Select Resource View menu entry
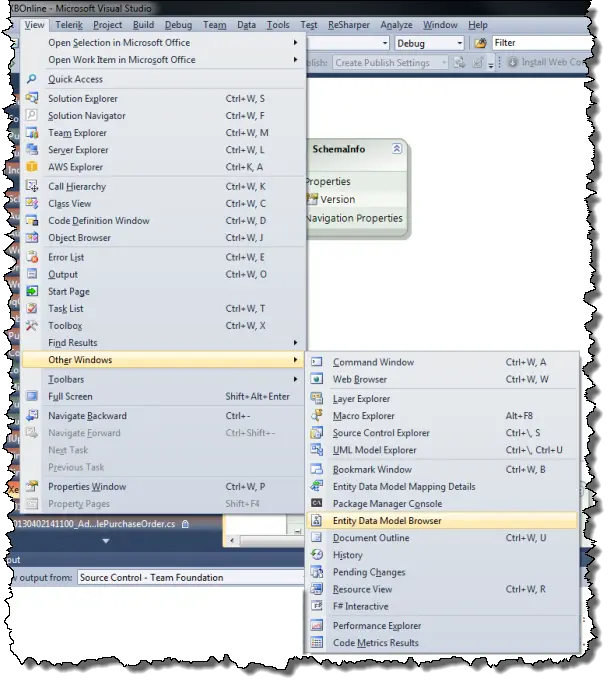 (442, 589)
